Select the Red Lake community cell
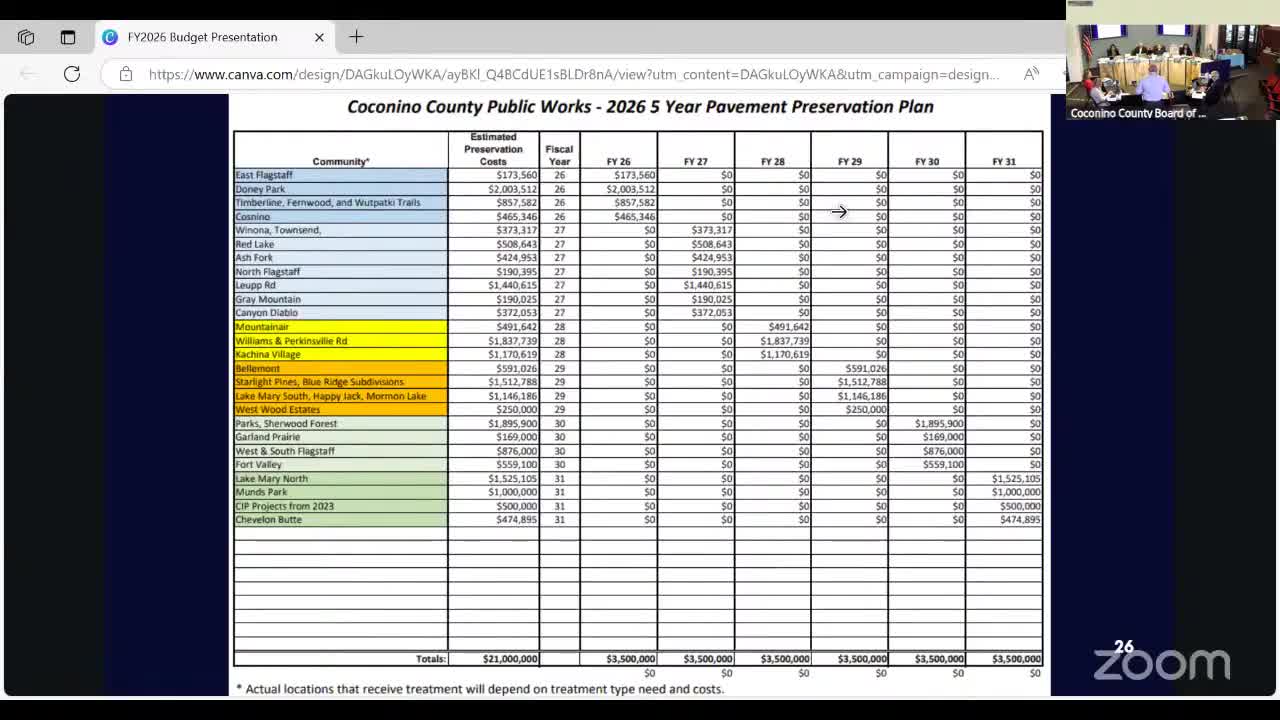Screen dimensions: 1280x720 click(x=341, y=244)
